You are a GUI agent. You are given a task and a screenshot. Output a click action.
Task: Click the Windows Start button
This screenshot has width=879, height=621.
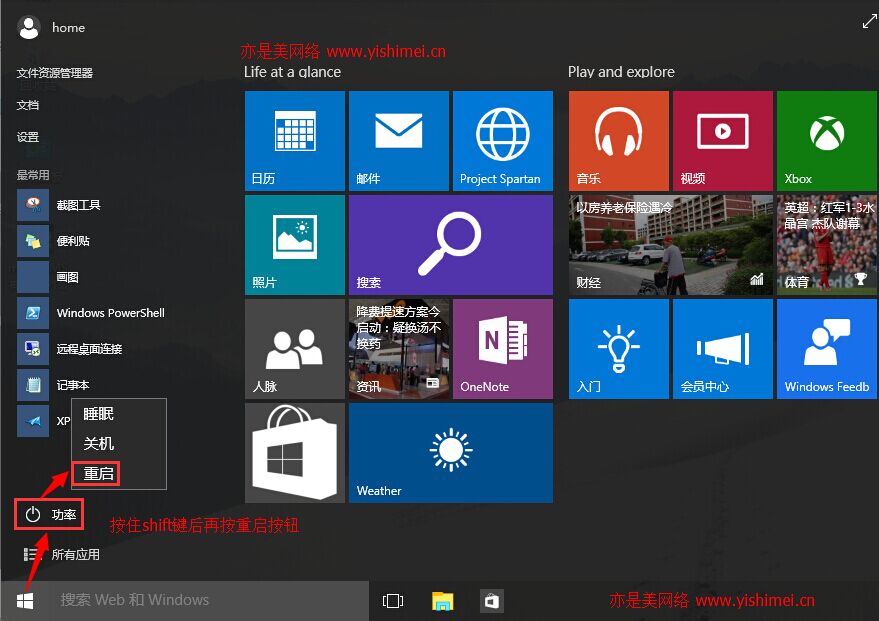(25, 601)
